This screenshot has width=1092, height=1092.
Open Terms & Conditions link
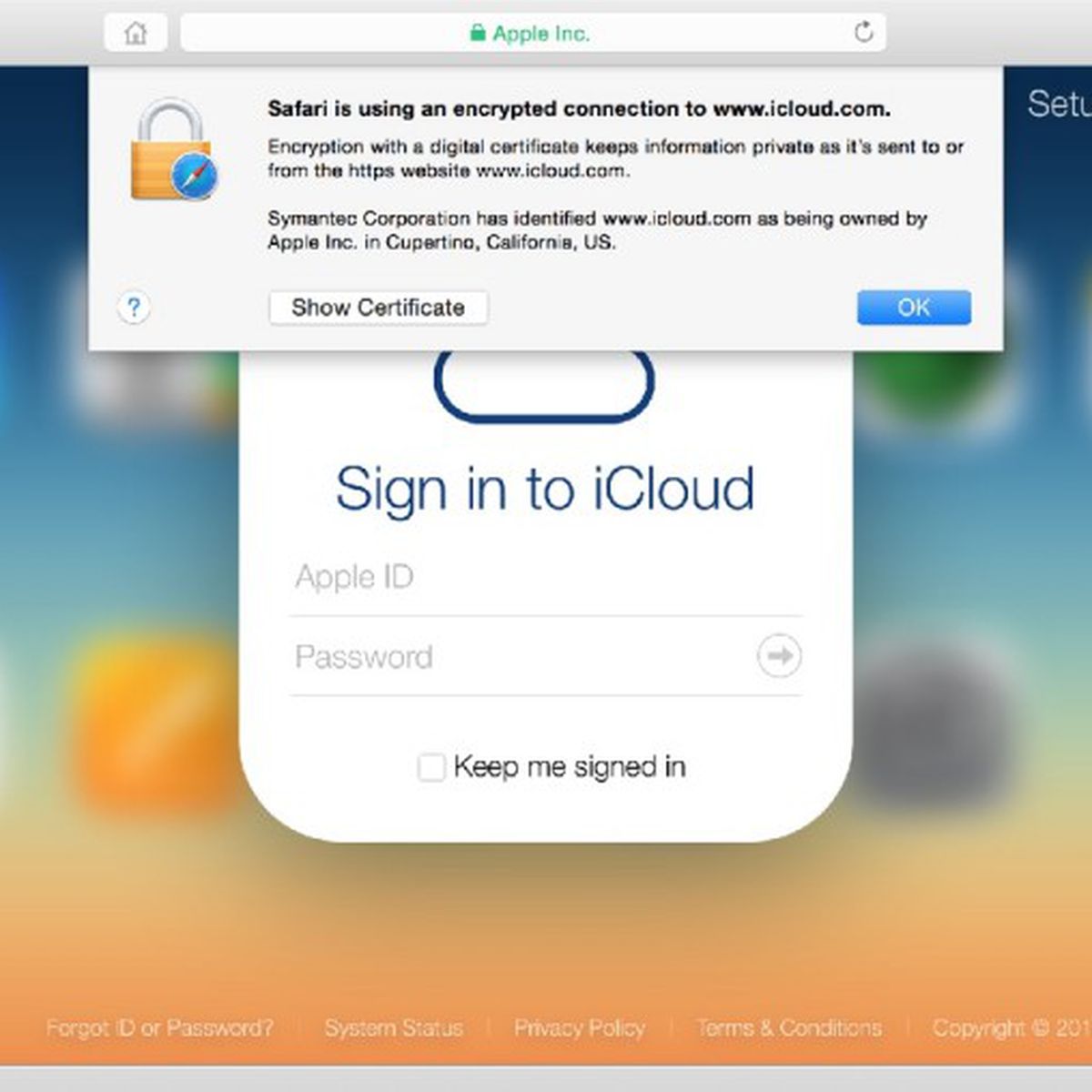(789, 1028)
